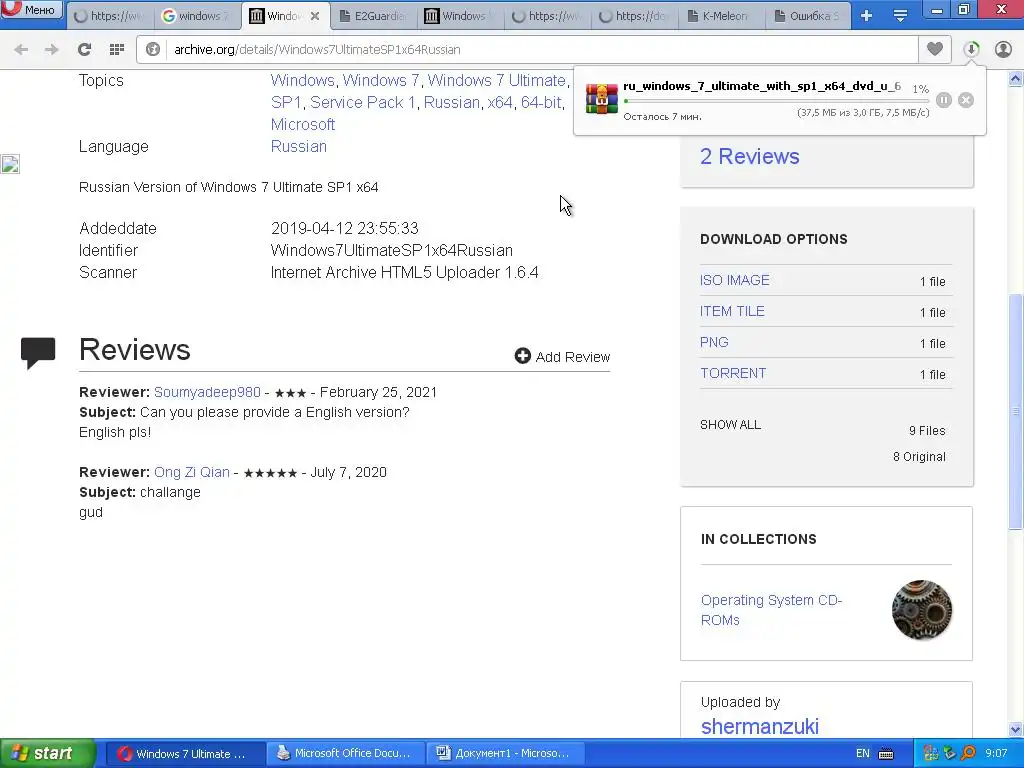Click the download progress bar
Screen dimensions: 1024x768
(x=776, y=101)
